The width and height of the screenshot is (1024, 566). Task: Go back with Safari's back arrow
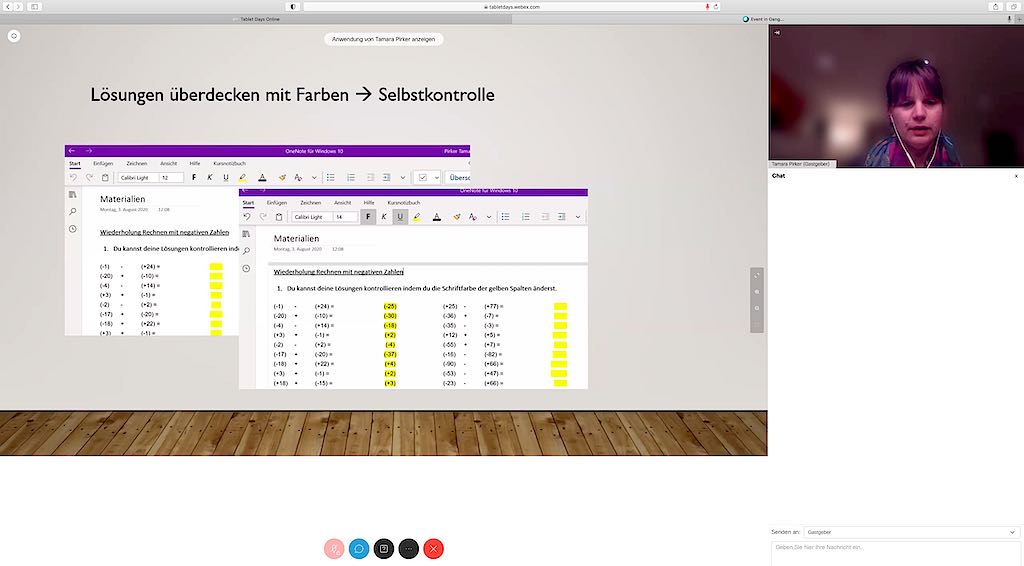pos(9,6)
